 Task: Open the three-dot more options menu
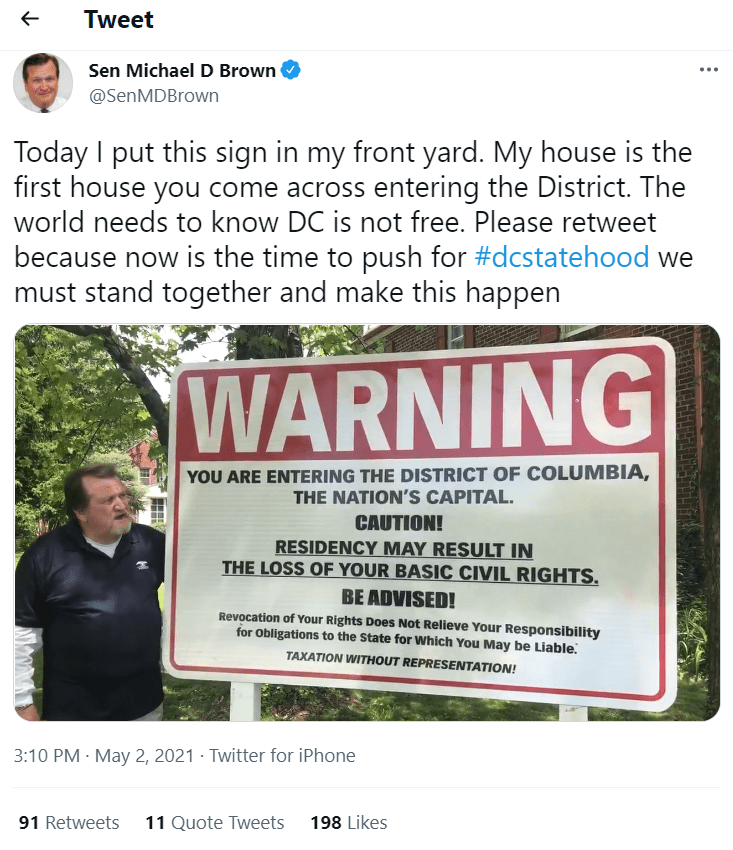708,69
